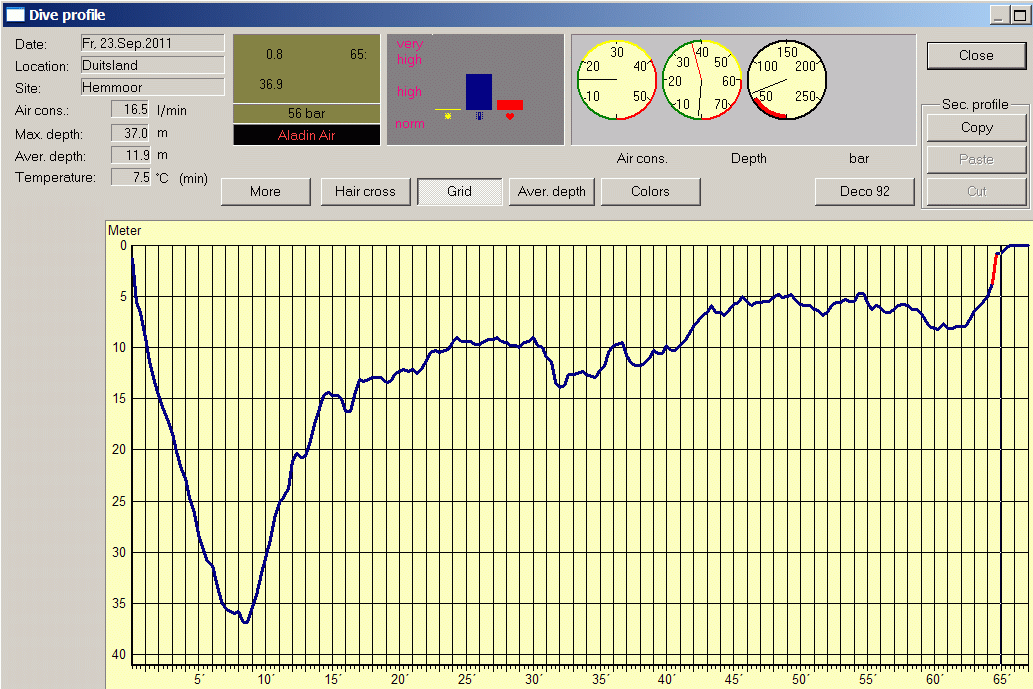Click the 30' mark on the time axis
Image resolution: width=1033 pixels, height=689 pixels.
[x=532, y=679]
